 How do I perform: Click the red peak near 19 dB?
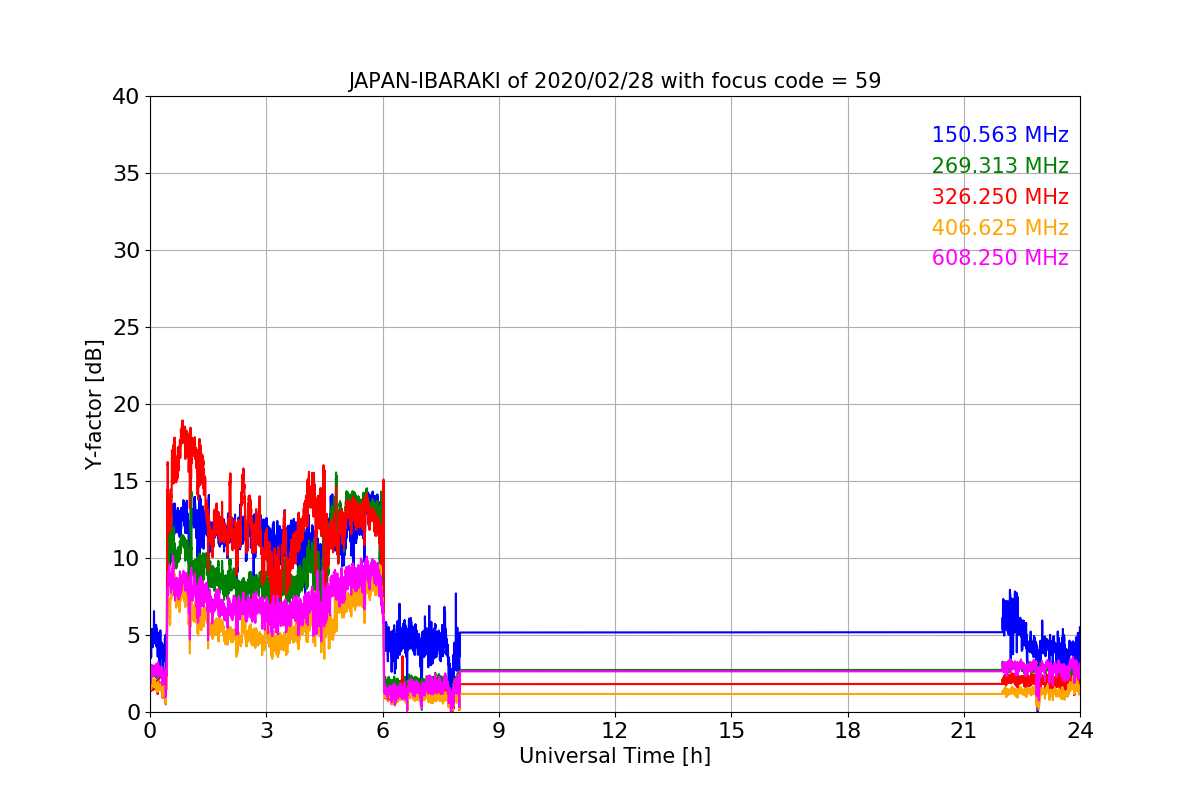(182, 424)
